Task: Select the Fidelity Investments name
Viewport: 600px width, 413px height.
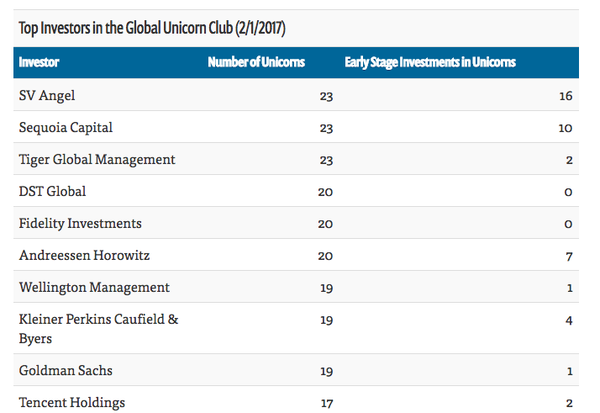Action: click(x=80, y=224)
